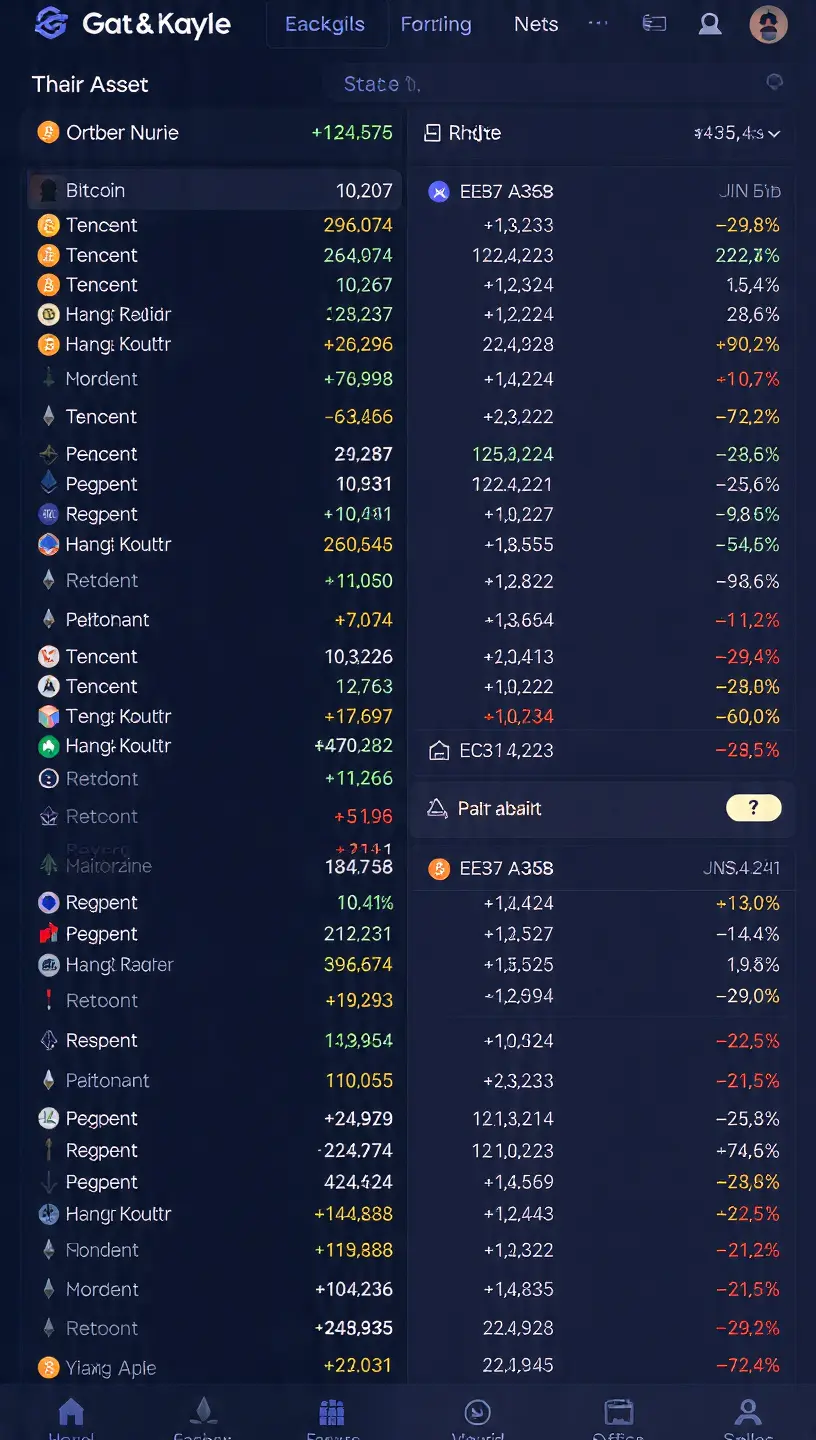The height and width of the screenshot is (1440, 816).
Task: Select the Pencent row
Action: (x=214, y=454)
